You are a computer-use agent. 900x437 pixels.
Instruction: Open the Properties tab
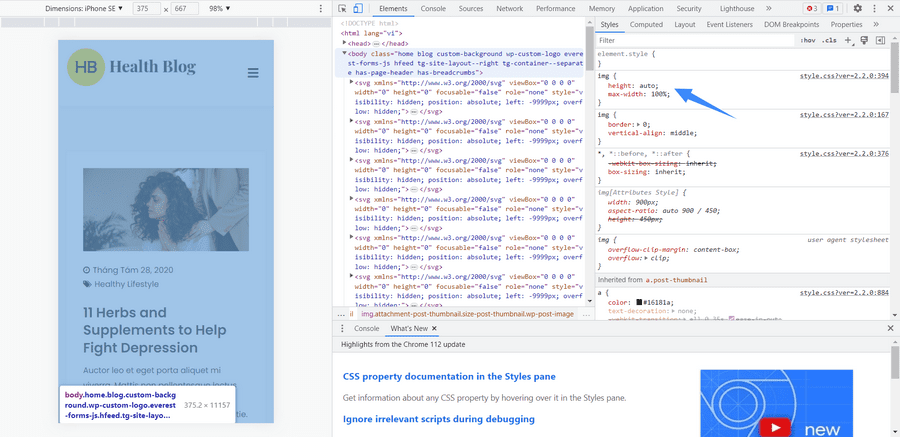[846, 25]
